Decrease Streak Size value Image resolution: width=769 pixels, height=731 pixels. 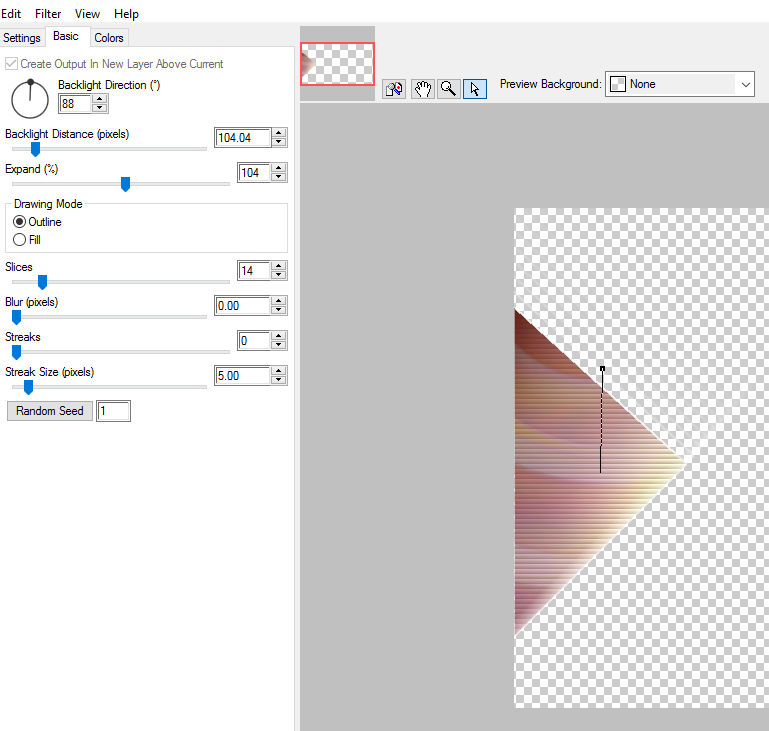(x=279, y=380)
